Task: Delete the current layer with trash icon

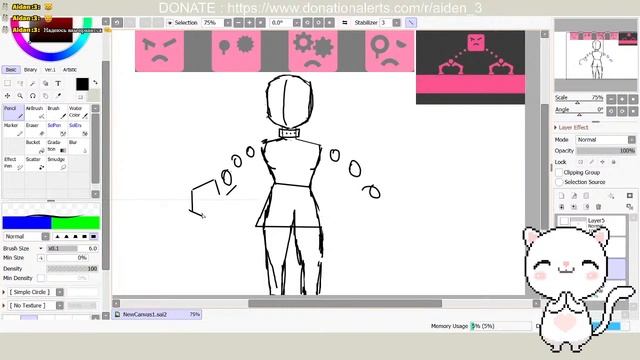Action: (598, 207)
